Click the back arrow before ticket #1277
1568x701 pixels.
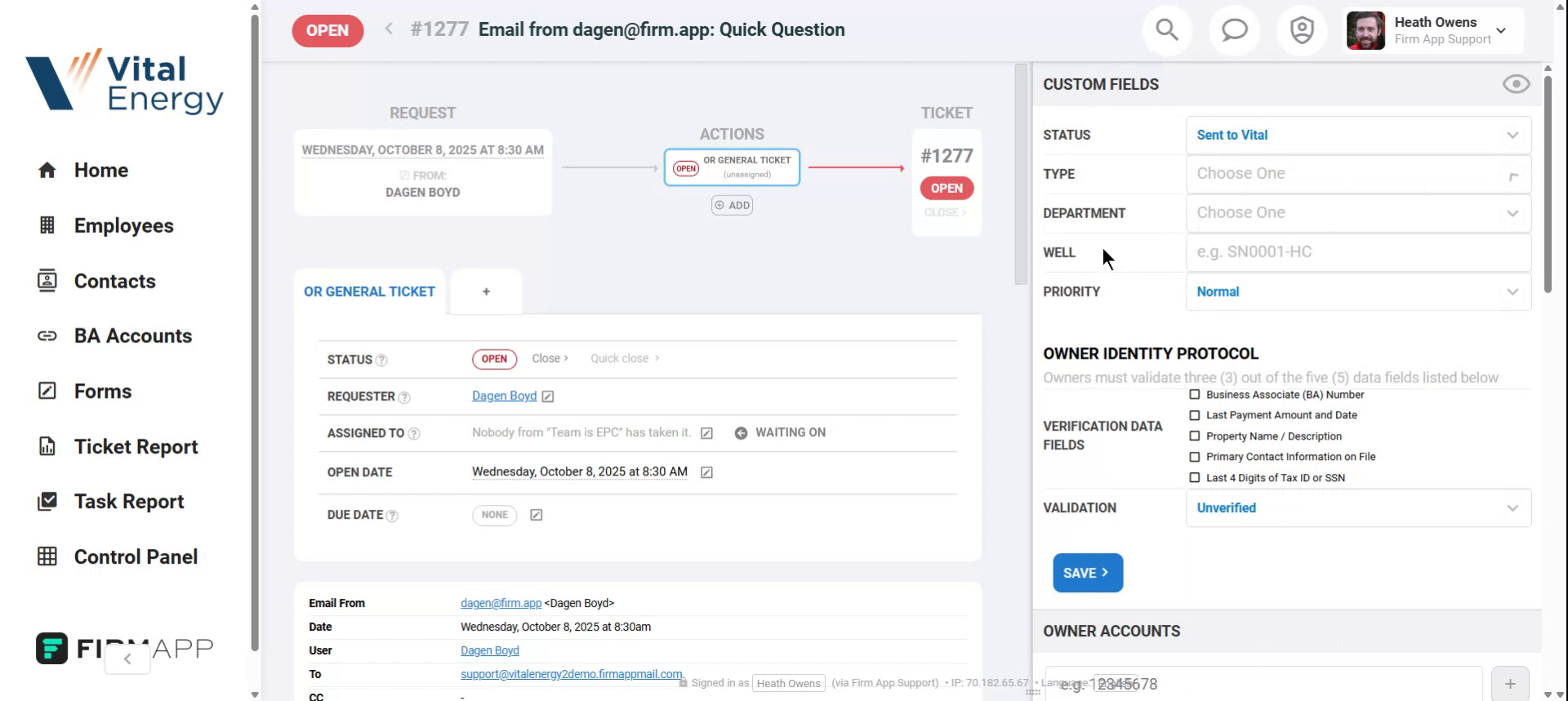tap(389, 29)
